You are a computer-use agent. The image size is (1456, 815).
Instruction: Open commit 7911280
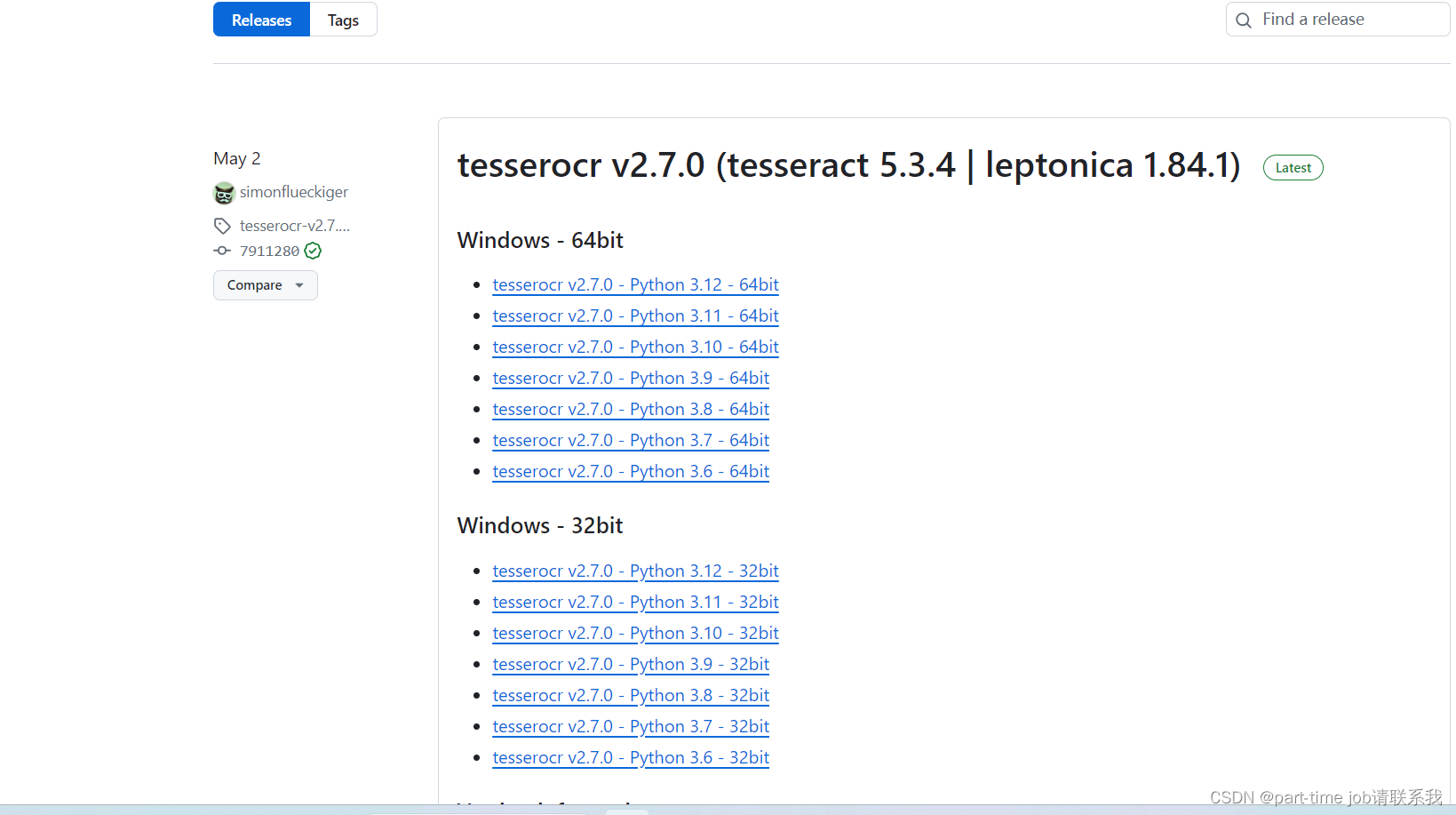pyautogui.click(x=269, y=251)
